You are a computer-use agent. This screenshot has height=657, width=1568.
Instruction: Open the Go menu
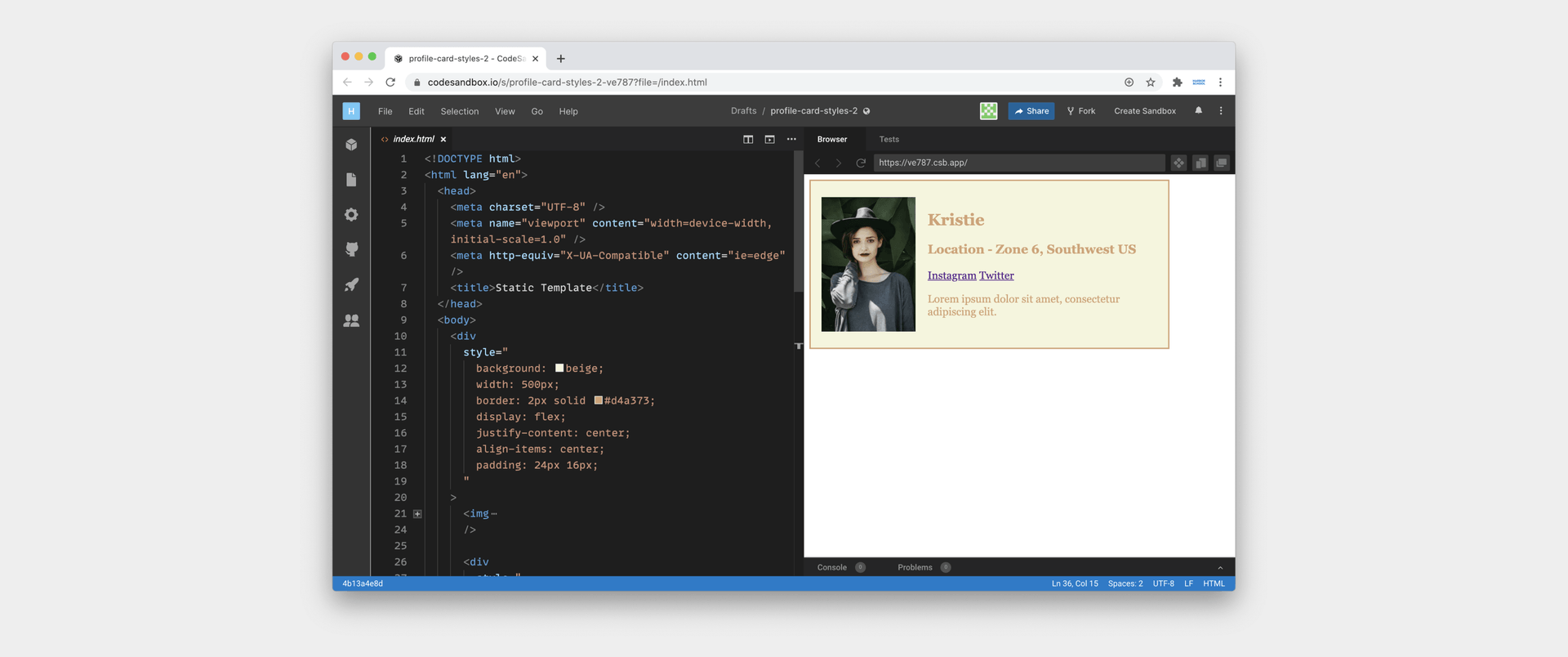[x=537, y=111]
